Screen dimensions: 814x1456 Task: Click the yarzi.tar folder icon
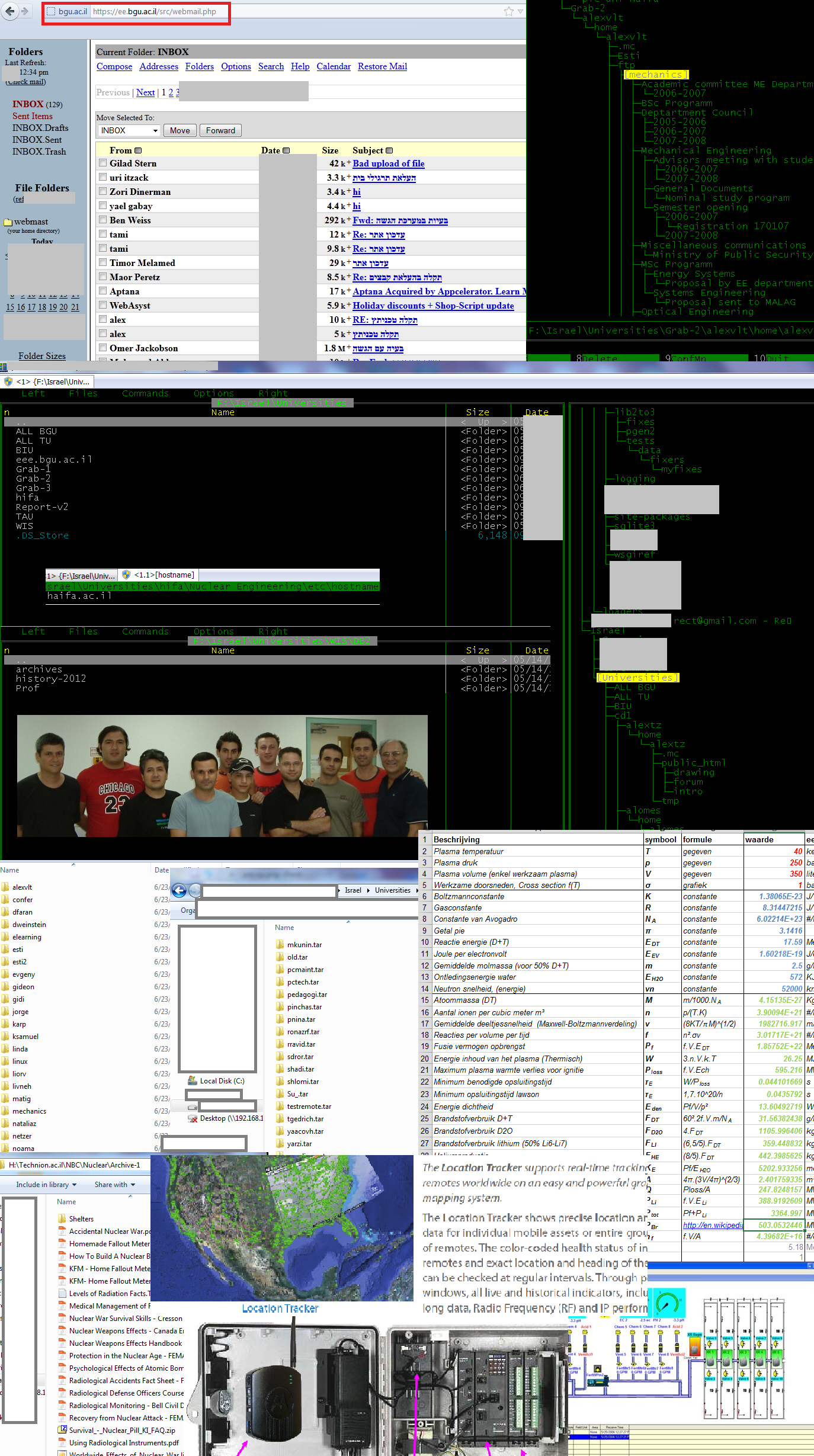tap(280, 1143)
